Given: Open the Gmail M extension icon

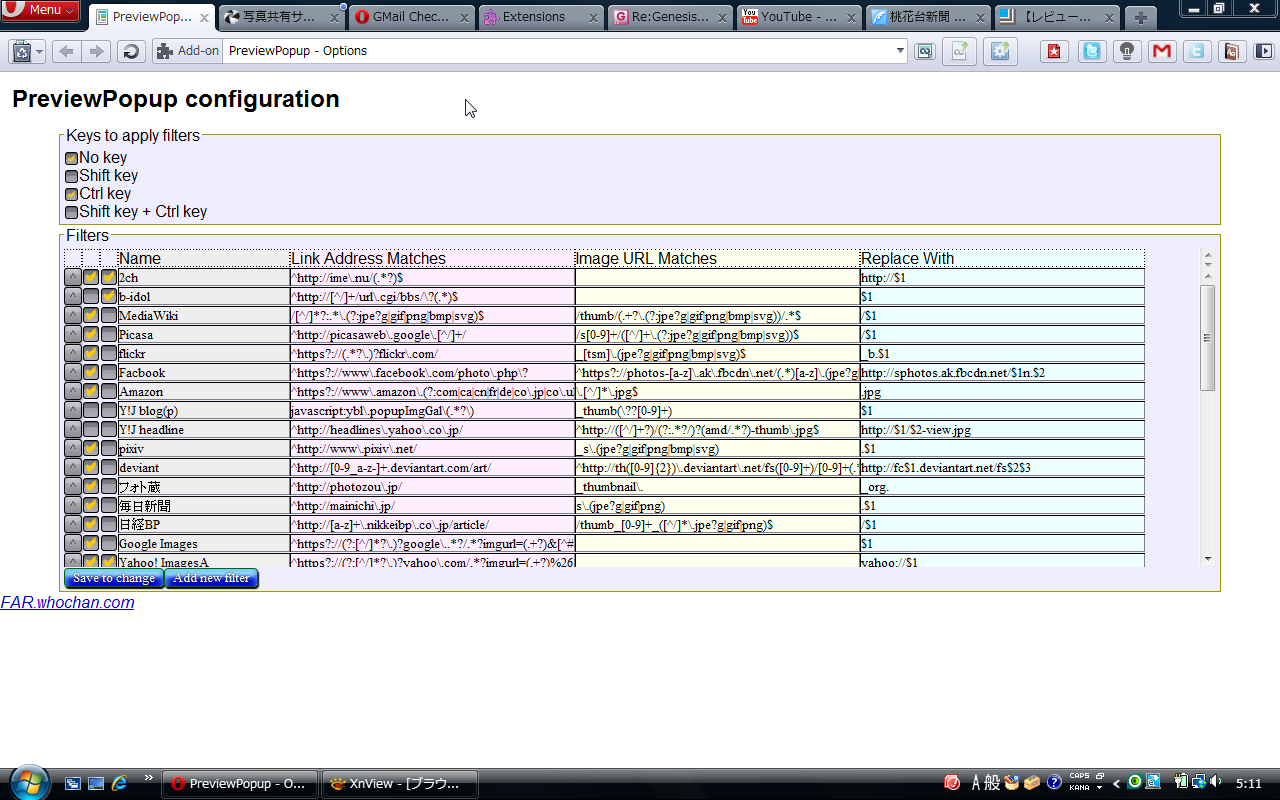Looking at the screenshot, I should tap(1161, 52).
